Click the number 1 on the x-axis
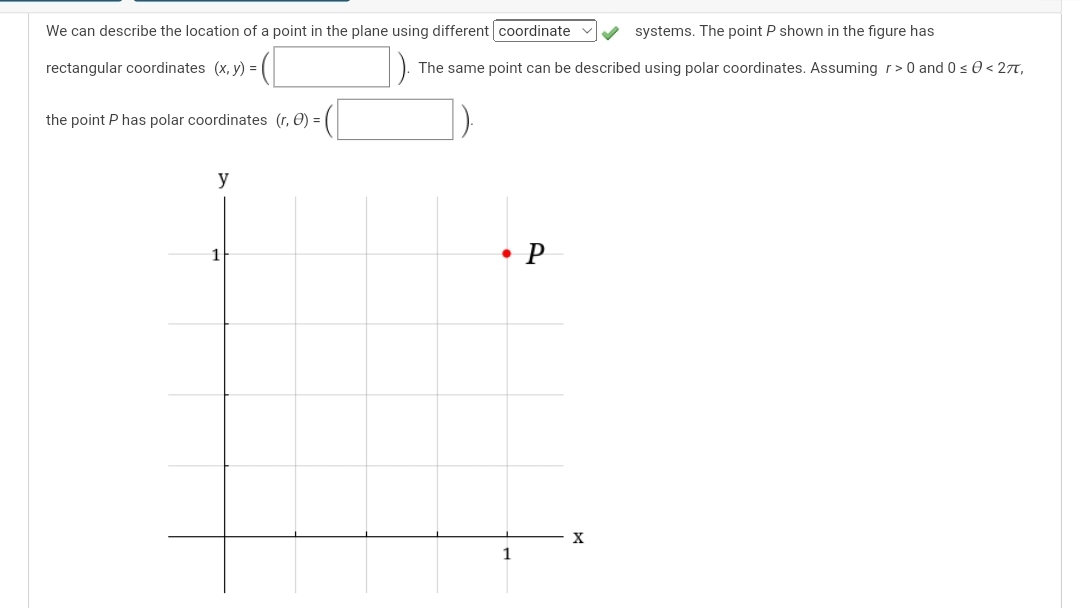The height and width of the screenshot is (608, 1080). pos(506,553)
